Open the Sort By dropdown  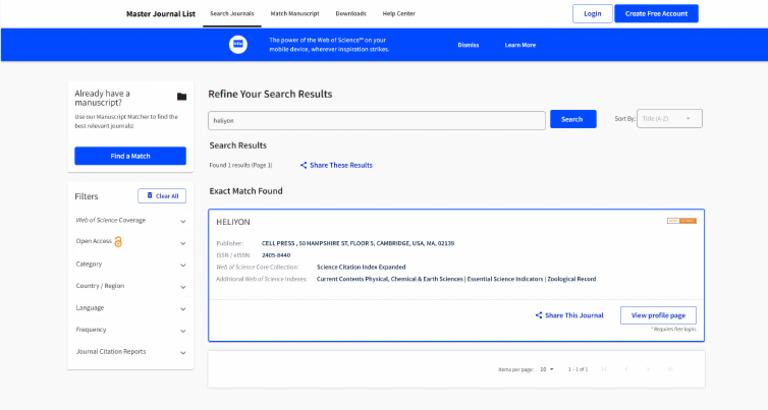[x=669, y=119]
